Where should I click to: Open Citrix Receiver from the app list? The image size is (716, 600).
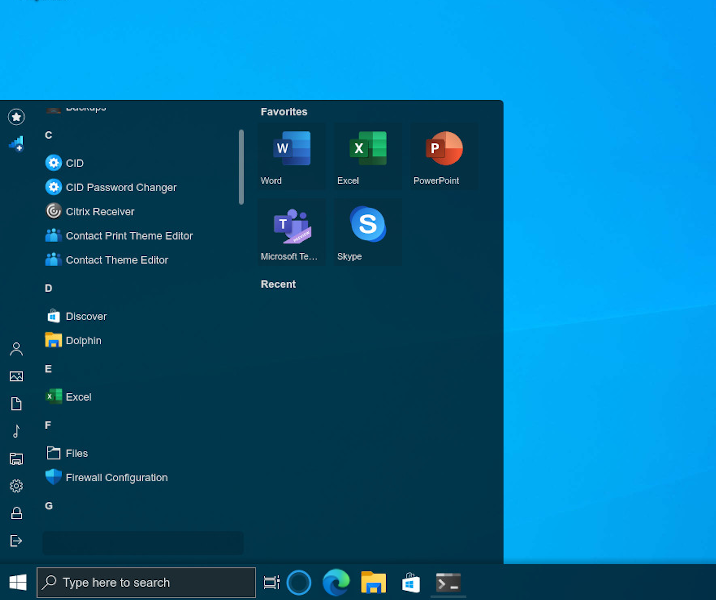(x=99, y=212)
